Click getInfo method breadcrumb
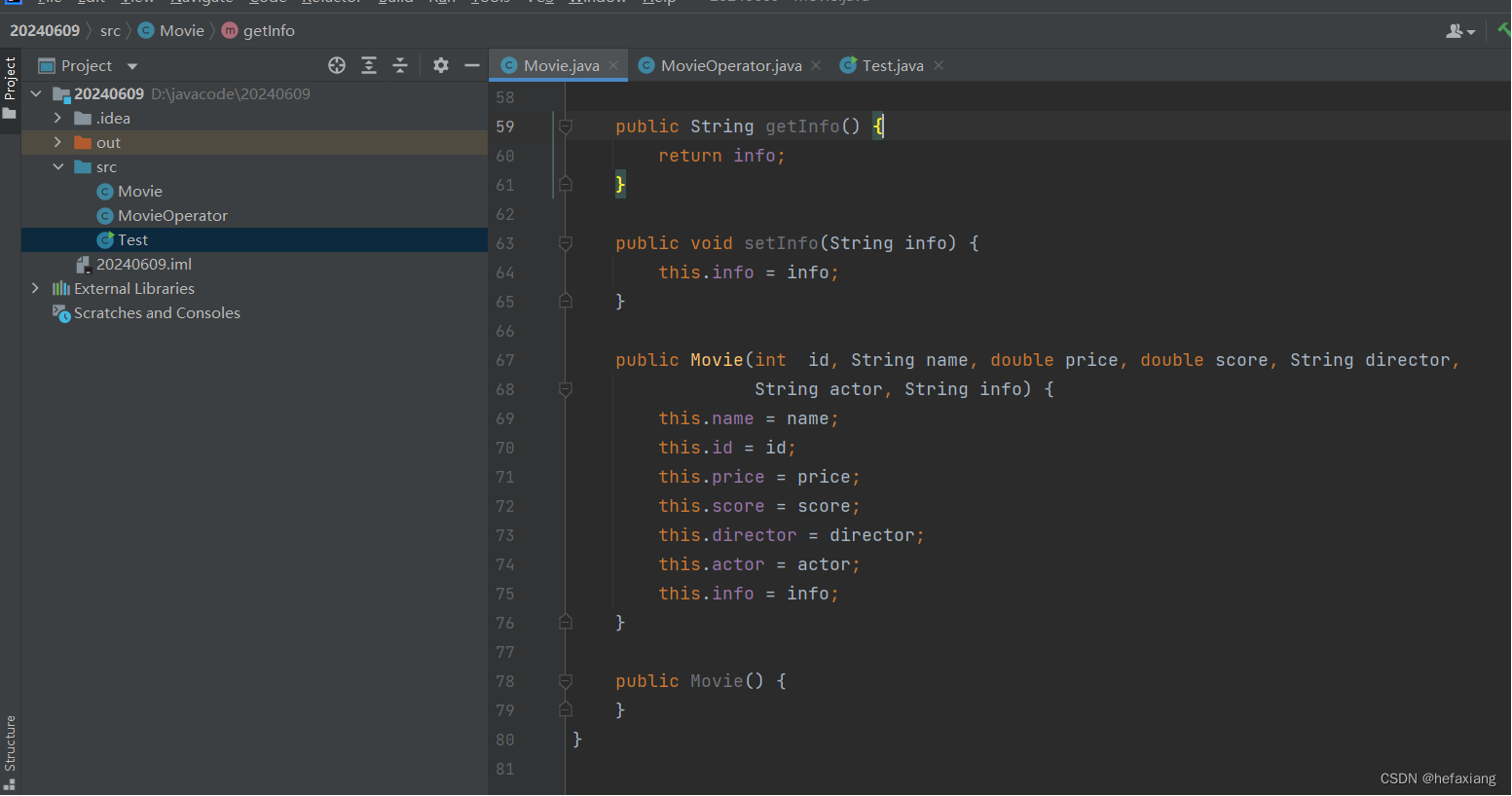 258,30
